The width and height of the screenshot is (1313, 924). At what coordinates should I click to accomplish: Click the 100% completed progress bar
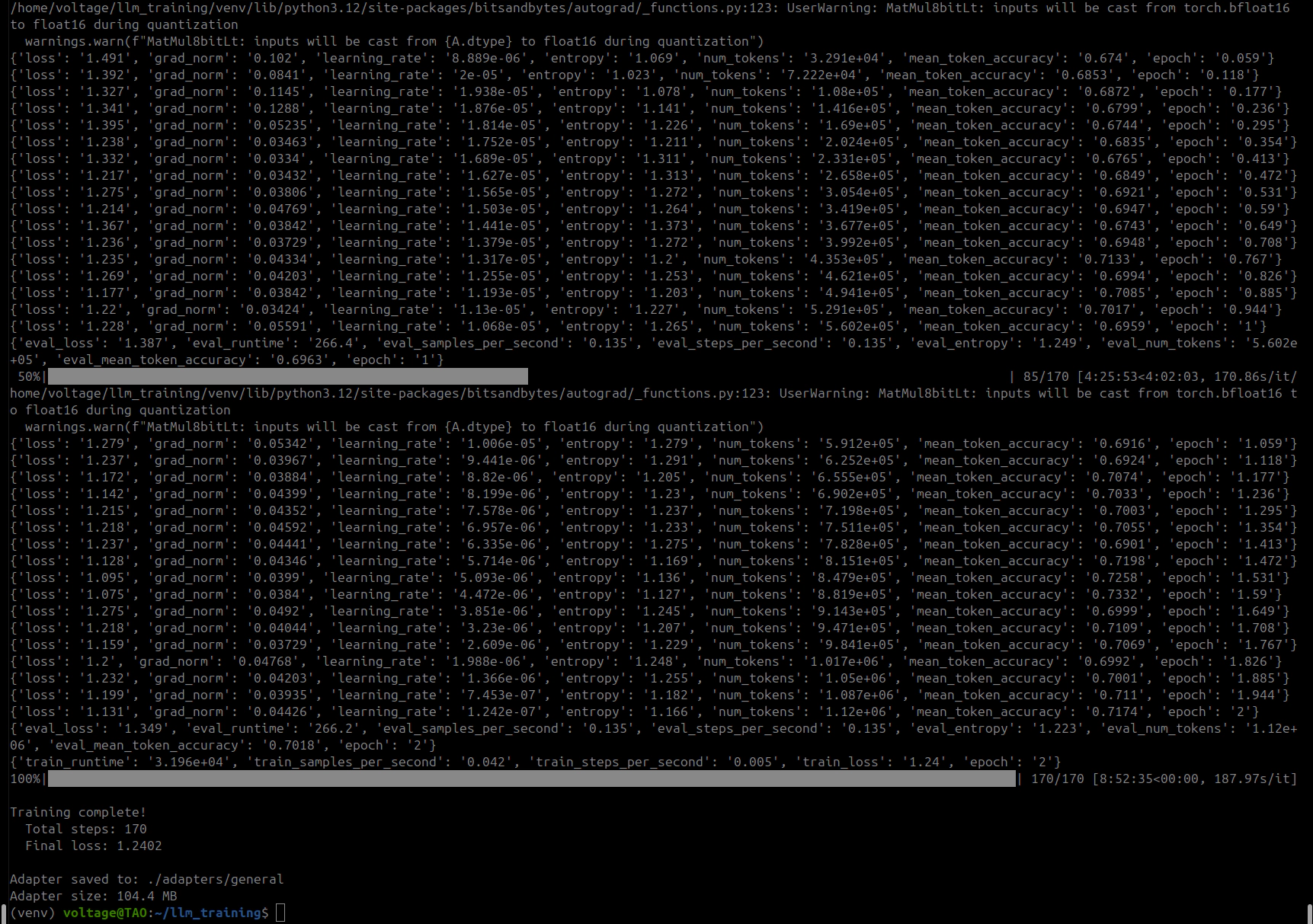(531, 779)
